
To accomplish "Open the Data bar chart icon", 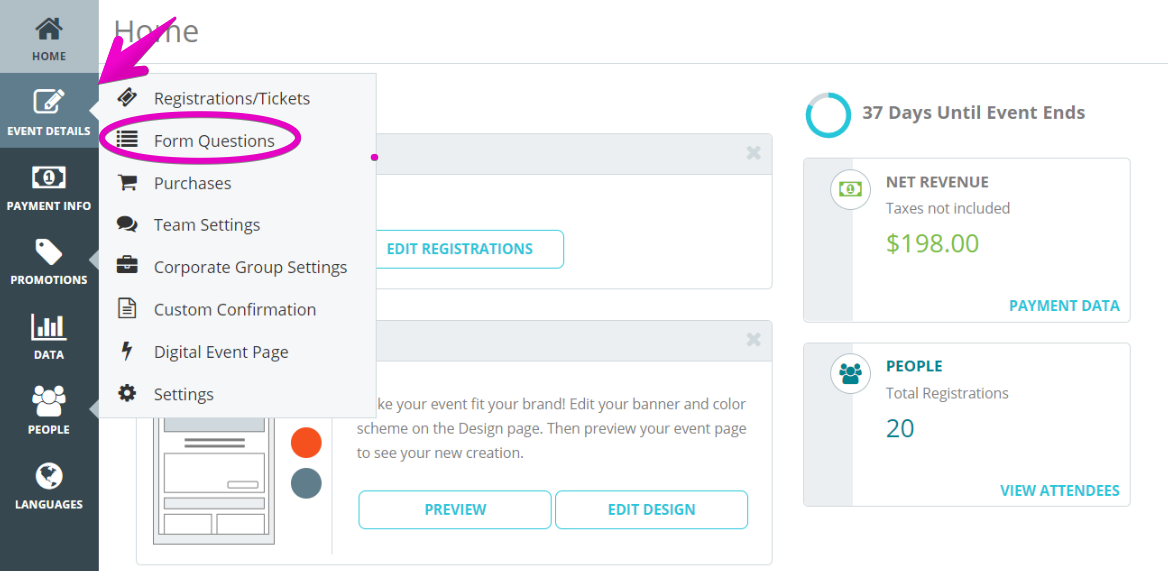I will click(x=49, y=326).
